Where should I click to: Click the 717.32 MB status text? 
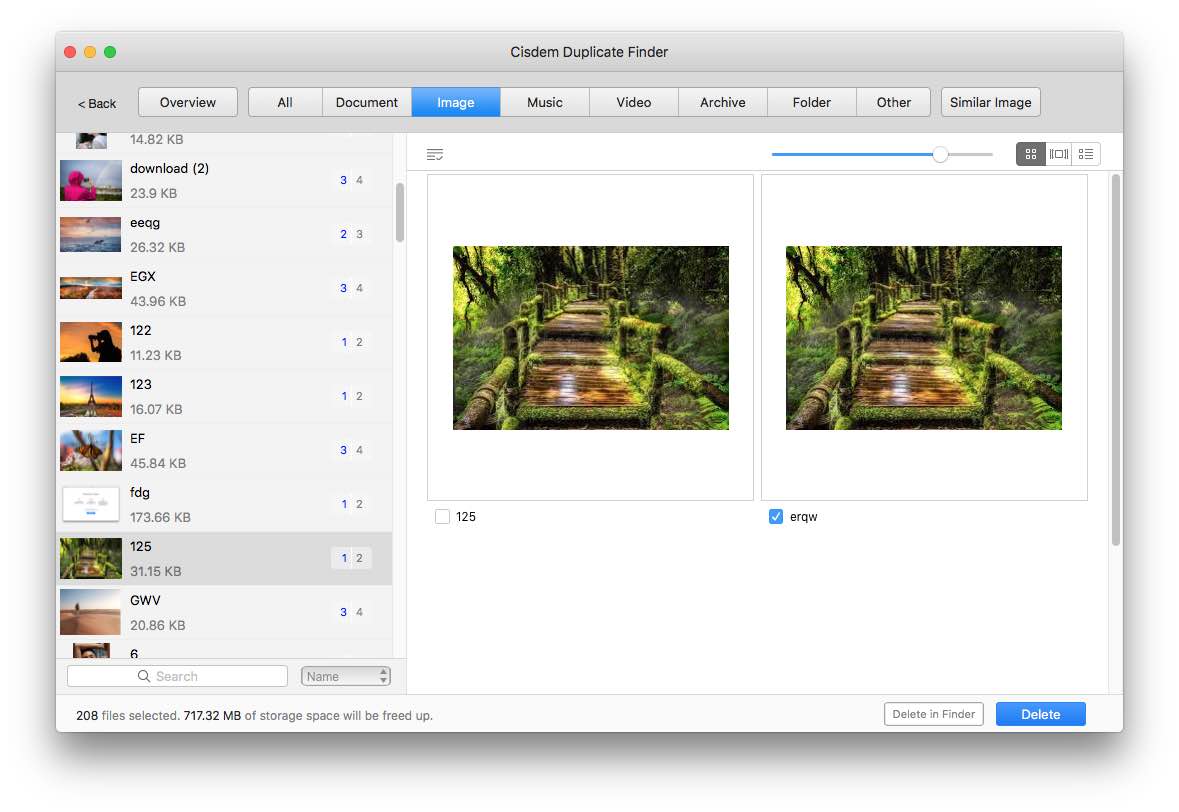(212, 716)
